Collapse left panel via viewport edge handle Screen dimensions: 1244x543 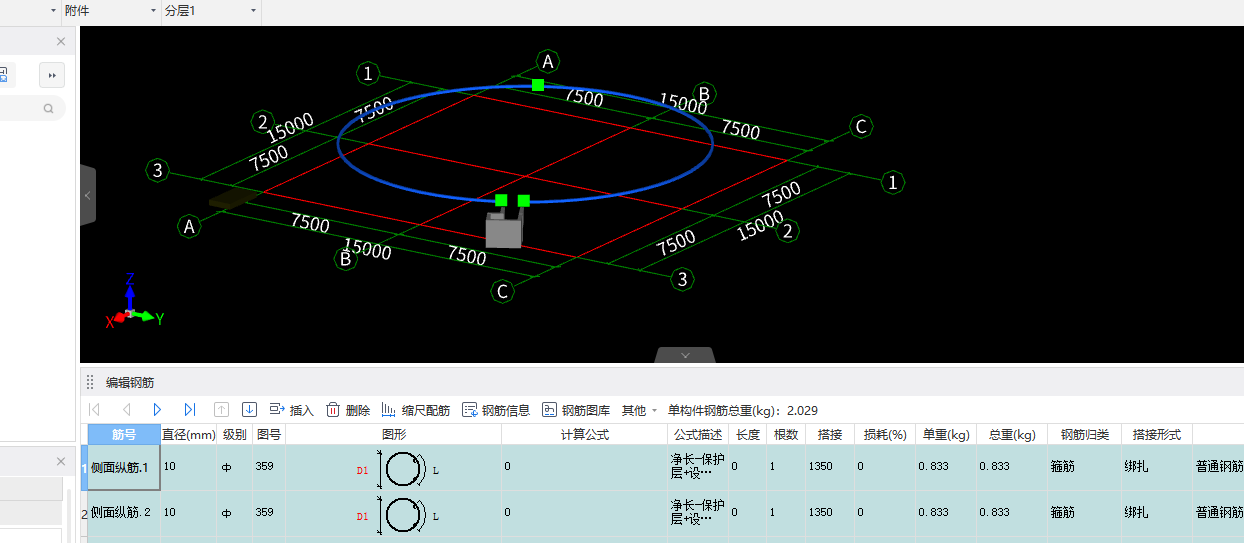(88, 195)
